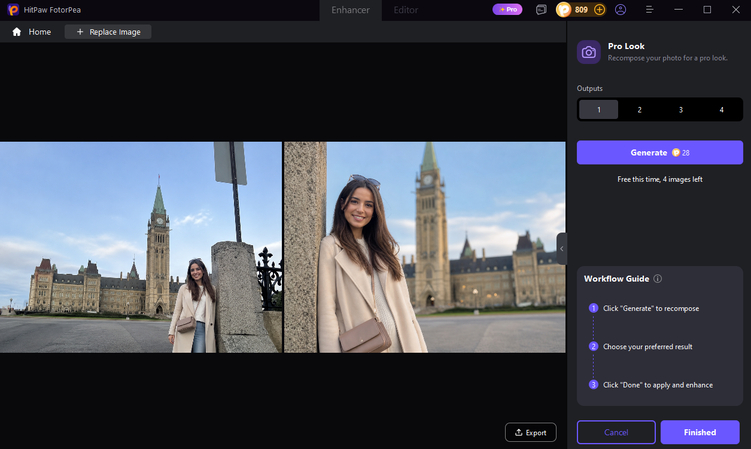This screenshot has width=751, height=449.
Task: Select 1 output option
Action: pyautogui.click(x=598, y=110)
